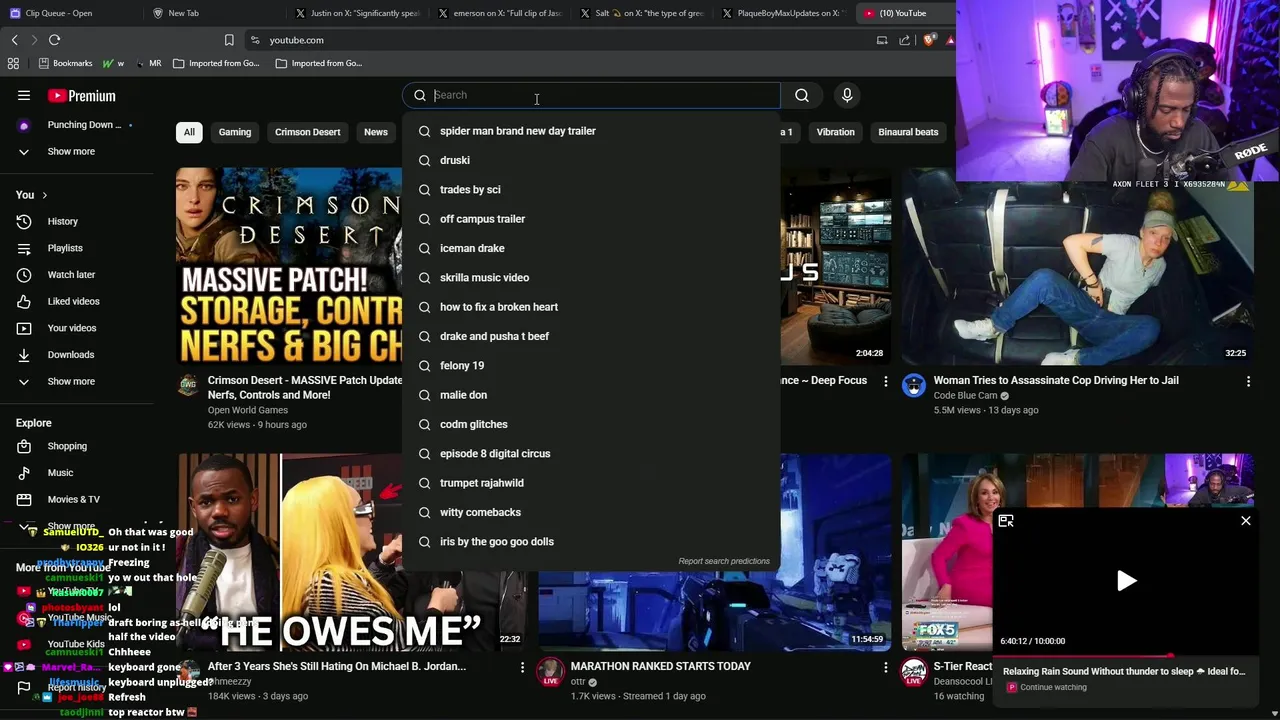This screenshot has height=720, width=1280.
Task: Open Liked videos in the sidebar
Action: [x=73, y=301]
